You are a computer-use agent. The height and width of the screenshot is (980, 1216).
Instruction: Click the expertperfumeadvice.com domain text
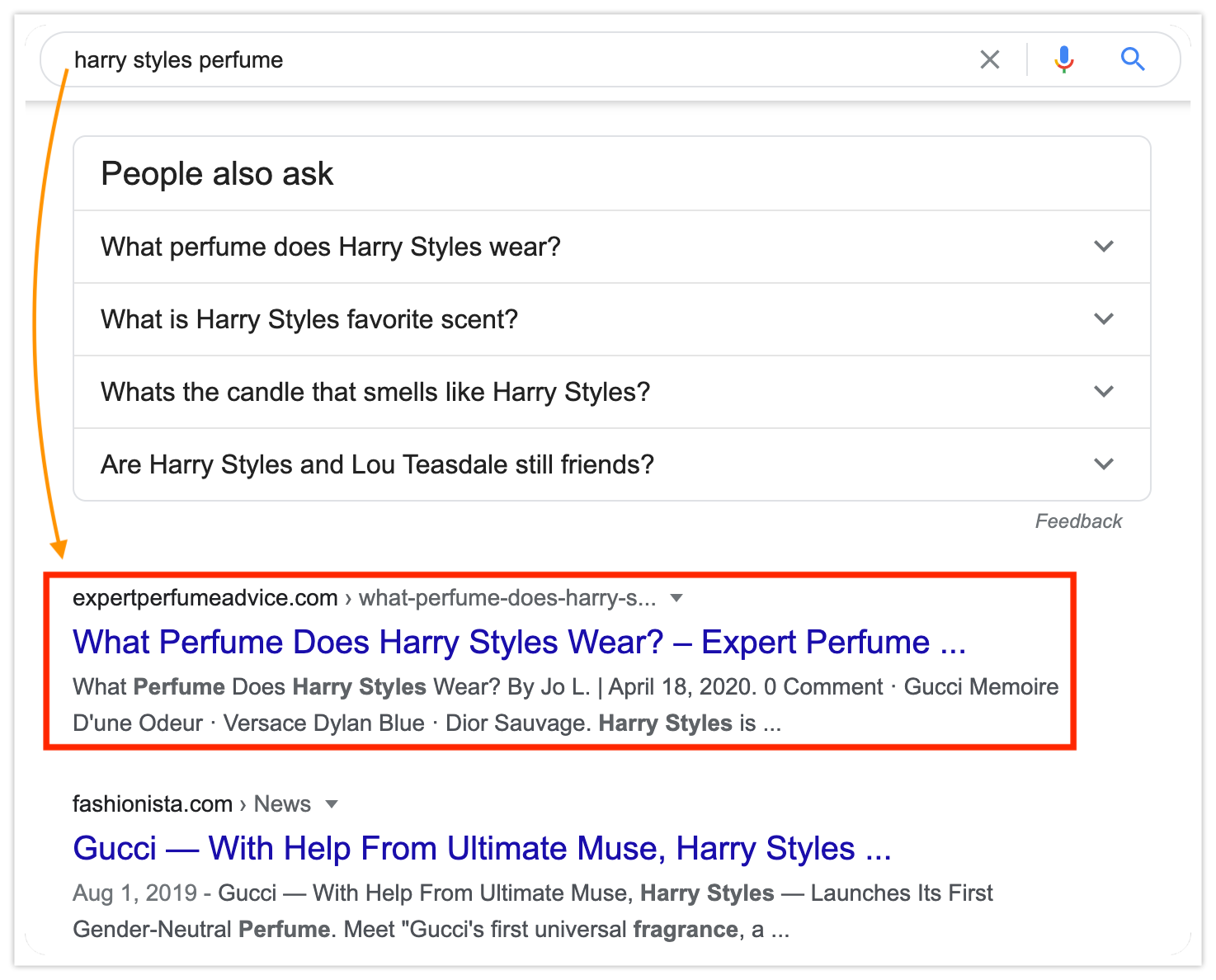pos(205,598)
